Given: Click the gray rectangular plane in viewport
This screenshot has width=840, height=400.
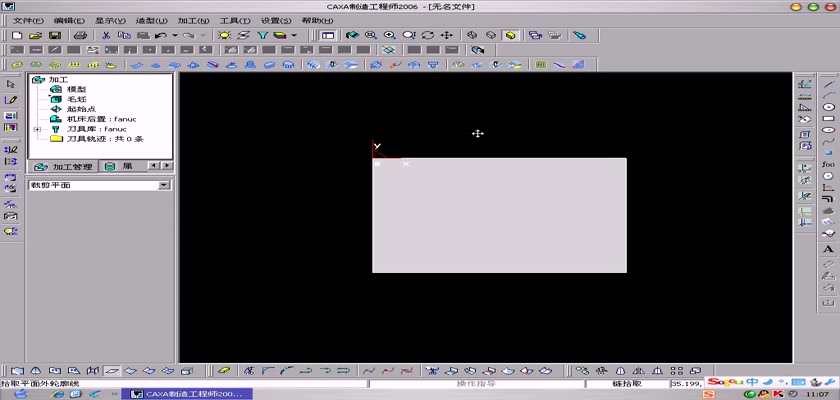Looking at the screenshot, I should [x=499, y=215].
